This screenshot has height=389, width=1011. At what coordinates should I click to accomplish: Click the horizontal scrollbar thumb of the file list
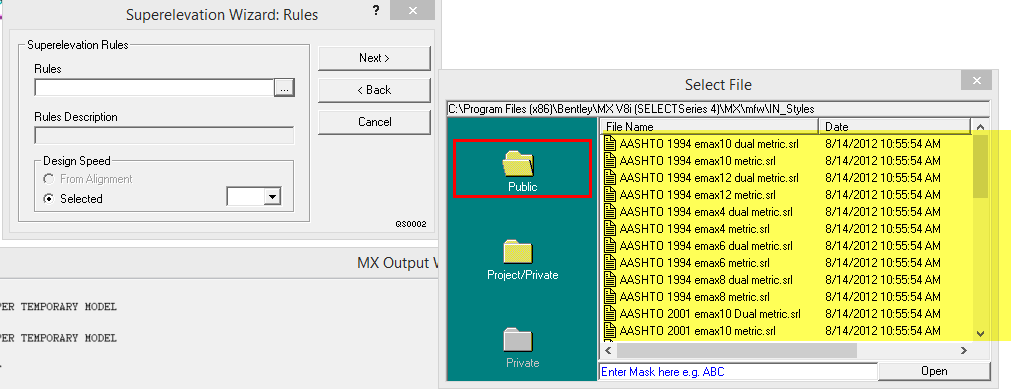[737, 350]
